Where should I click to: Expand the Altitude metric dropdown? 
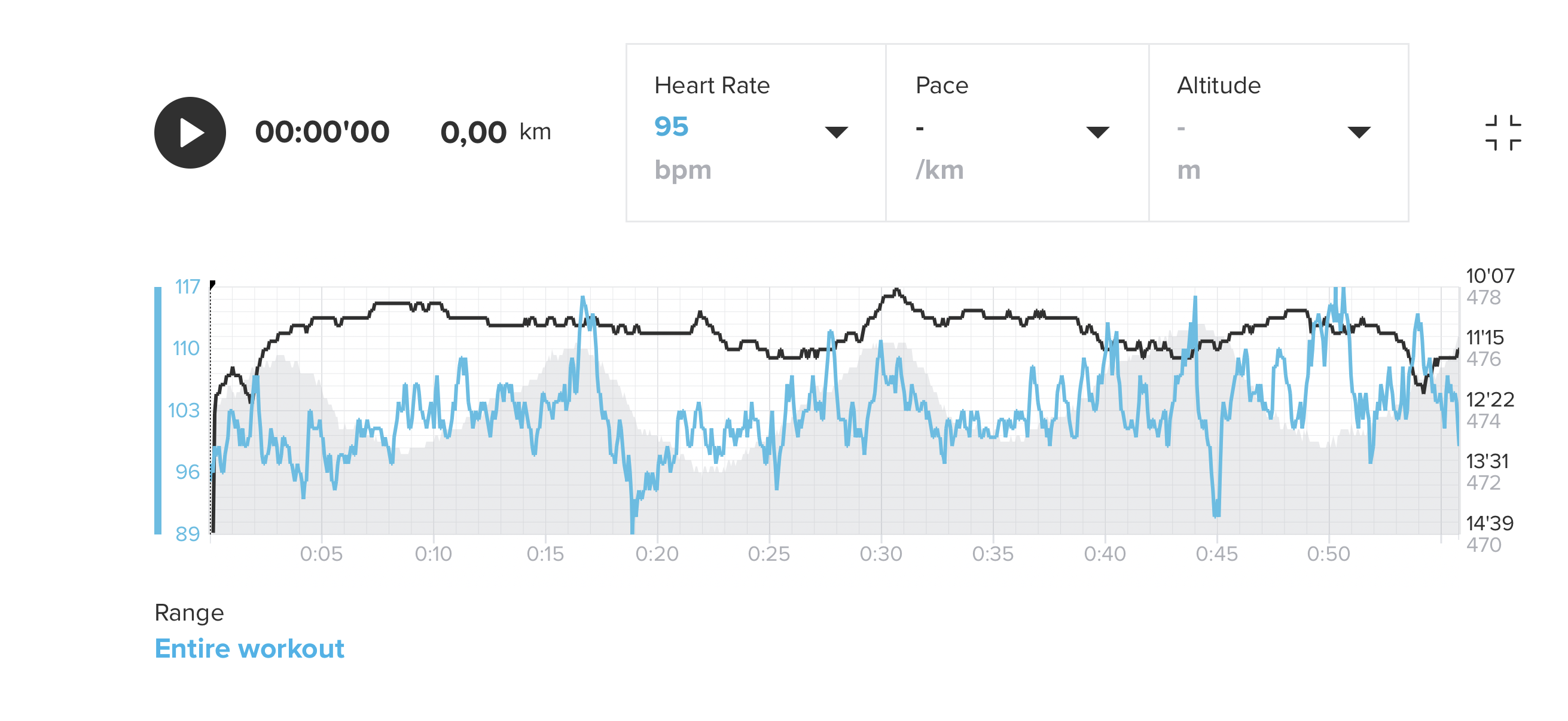(1359, 132)
